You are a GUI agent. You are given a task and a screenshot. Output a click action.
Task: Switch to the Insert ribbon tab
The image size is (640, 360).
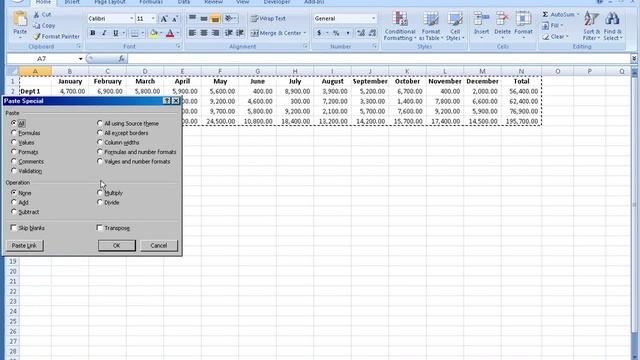pos(72,2)
